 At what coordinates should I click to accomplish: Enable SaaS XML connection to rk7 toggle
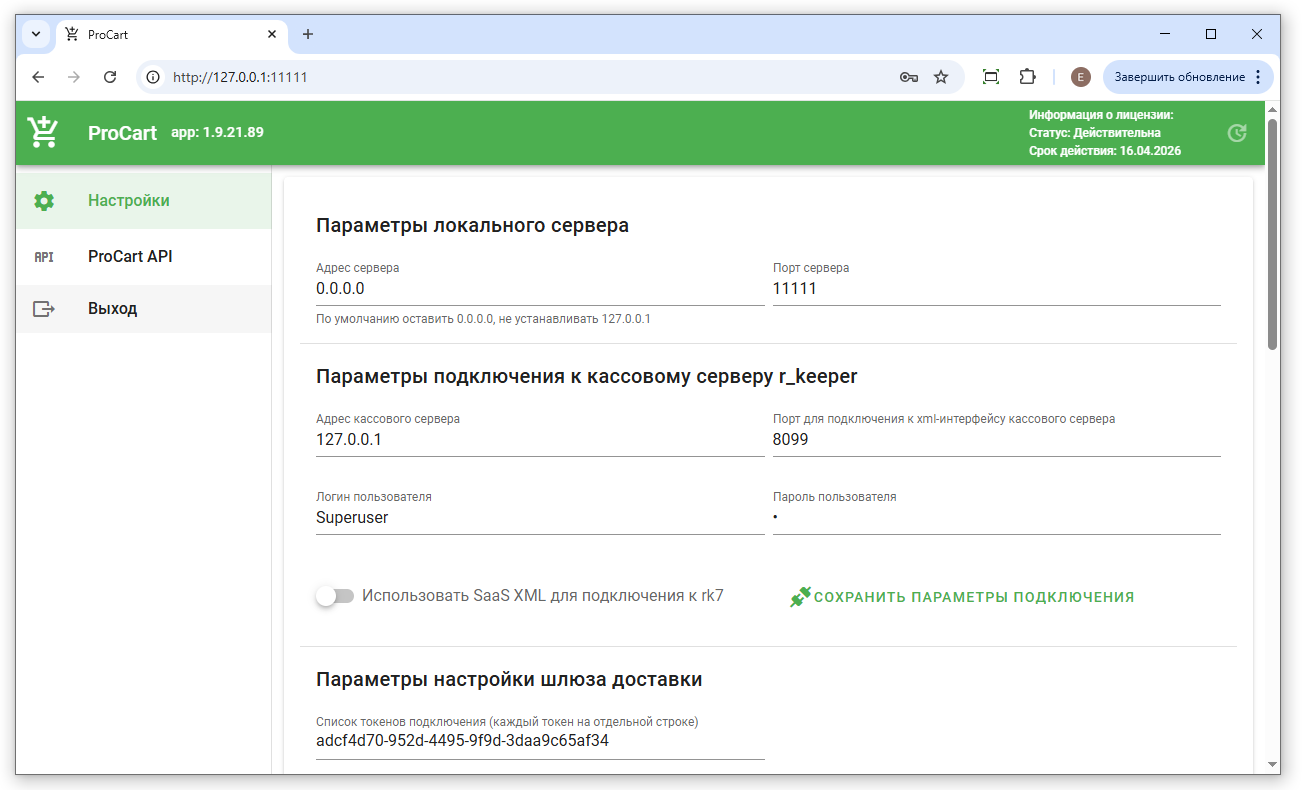[335, 596]
